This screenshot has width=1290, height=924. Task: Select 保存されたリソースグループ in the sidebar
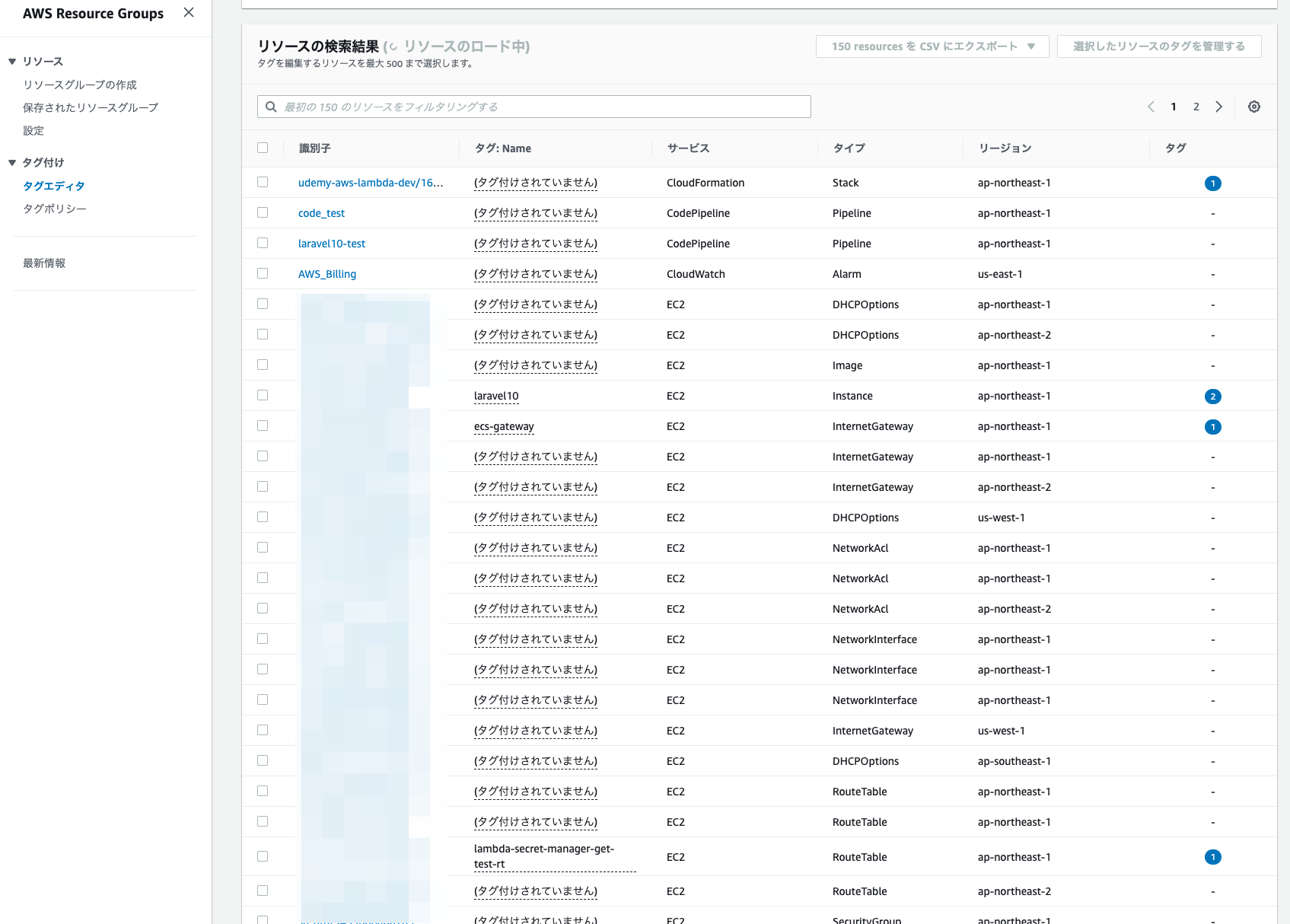tap(91, 107)
